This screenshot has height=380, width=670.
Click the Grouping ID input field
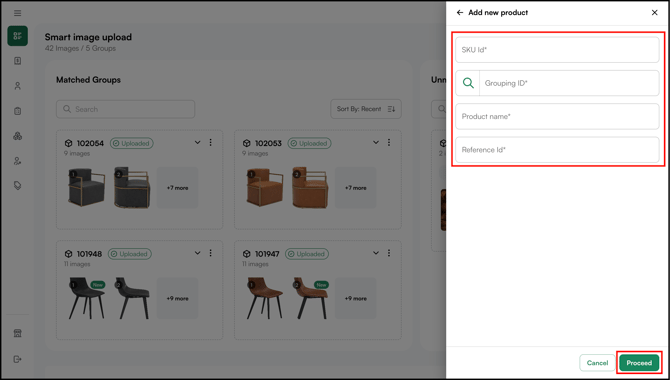[x=569, y=83]
